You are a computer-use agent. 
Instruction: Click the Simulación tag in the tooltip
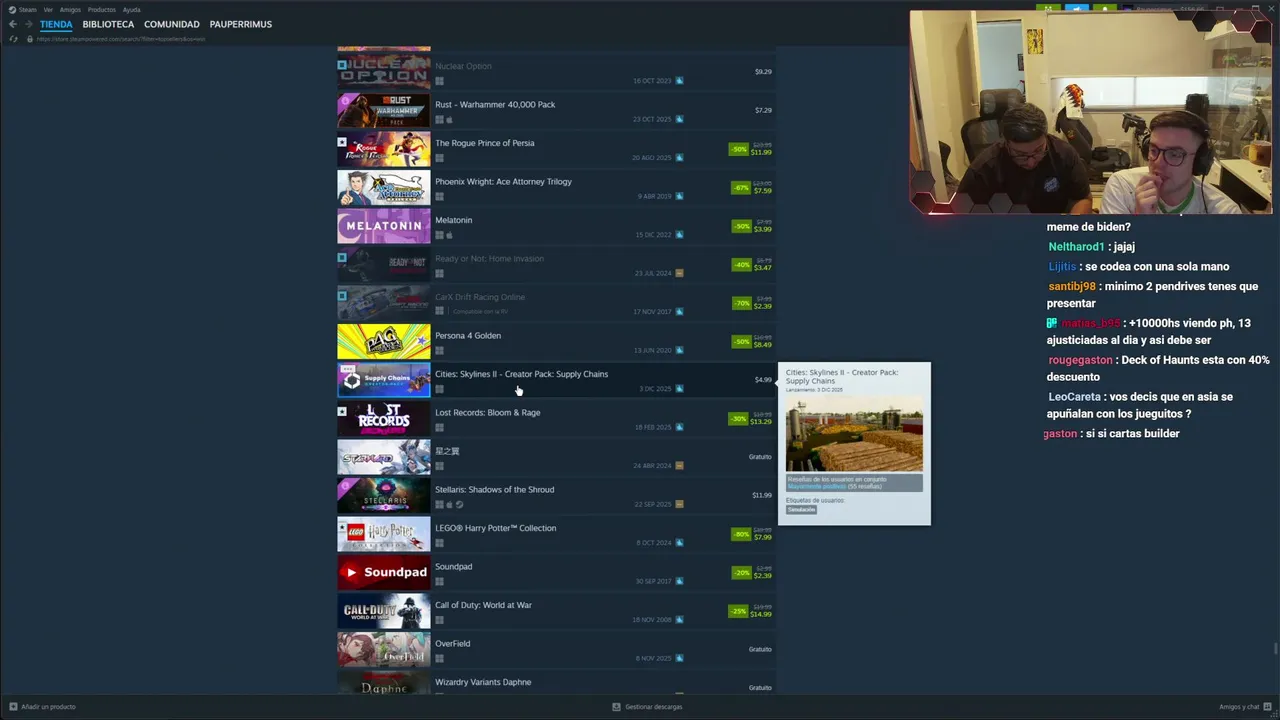click(801, 510)
